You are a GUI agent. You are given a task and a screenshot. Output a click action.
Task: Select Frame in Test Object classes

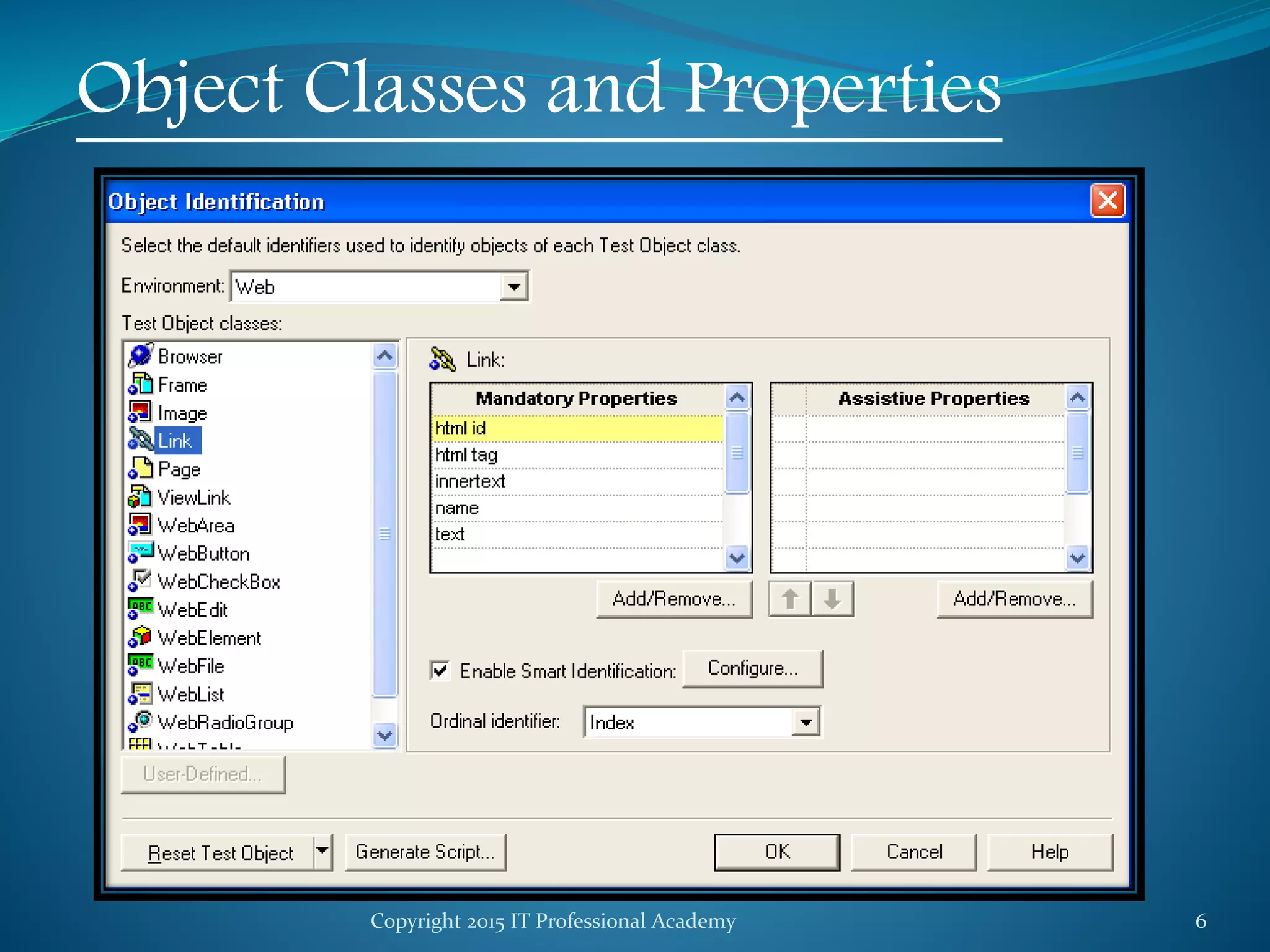pos(182,385)
